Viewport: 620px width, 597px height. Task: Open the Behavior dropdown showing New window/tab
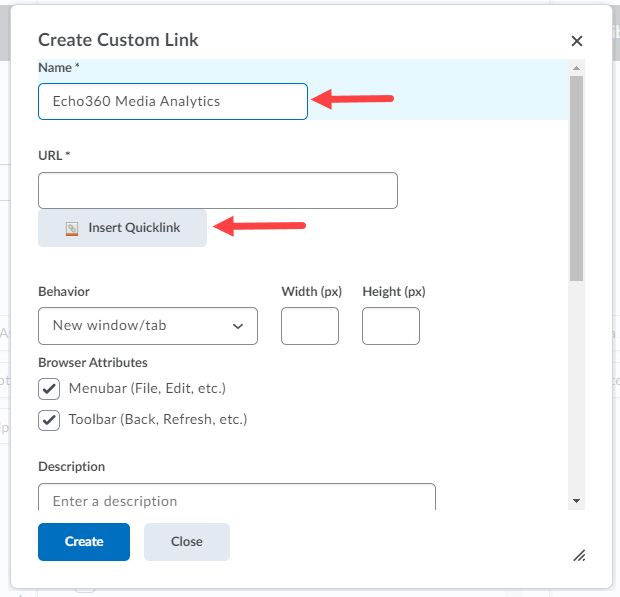point(148,326)
